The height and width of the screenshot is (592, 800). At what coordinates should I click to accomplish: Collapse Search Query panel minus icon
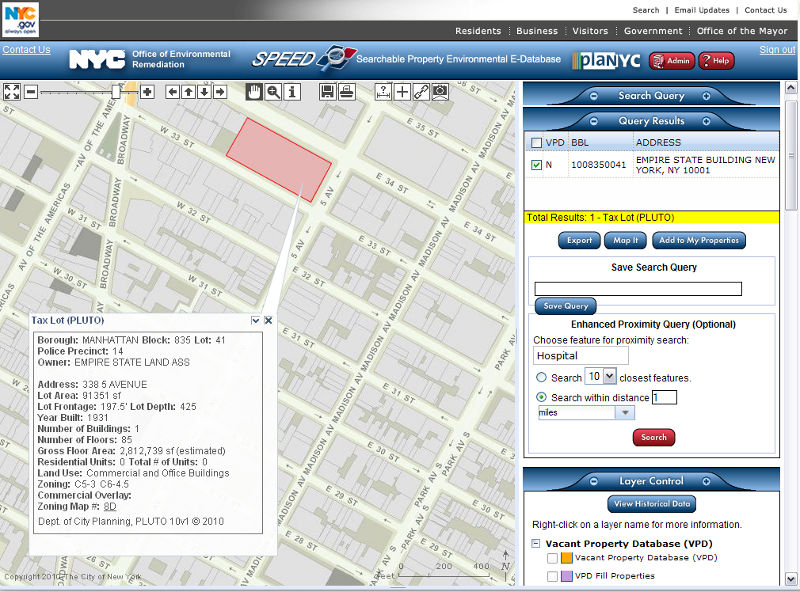(593, 96)
